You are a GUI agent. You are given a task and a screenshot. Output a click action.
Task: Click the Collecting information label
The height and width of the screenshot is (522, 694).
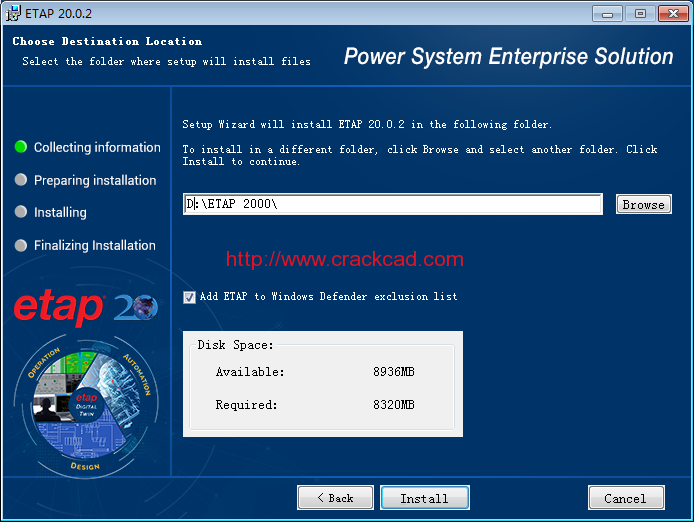97,147
